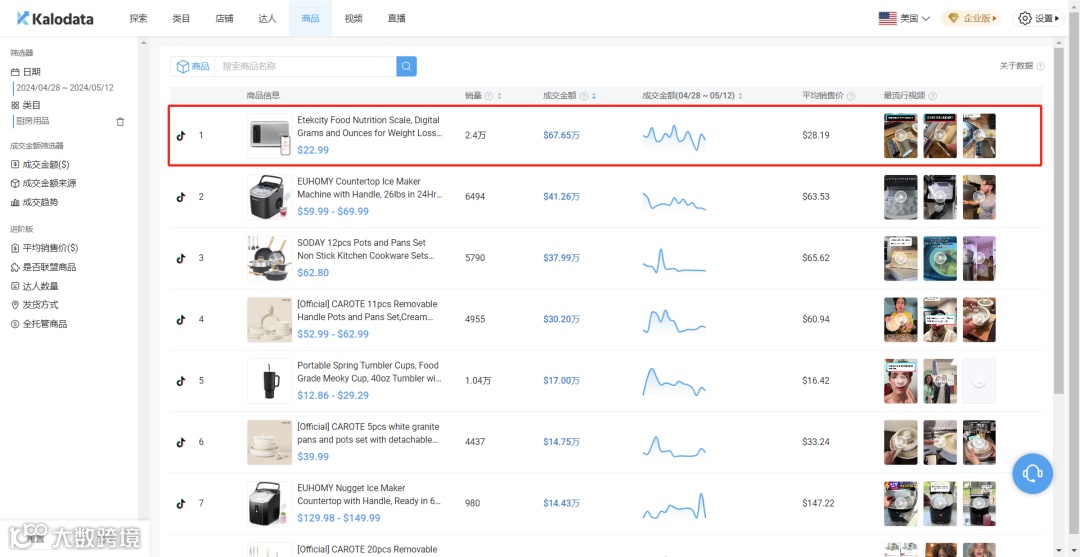Click the $67.65万 revenue value
1080x557 pixels.
coord(561,136)
